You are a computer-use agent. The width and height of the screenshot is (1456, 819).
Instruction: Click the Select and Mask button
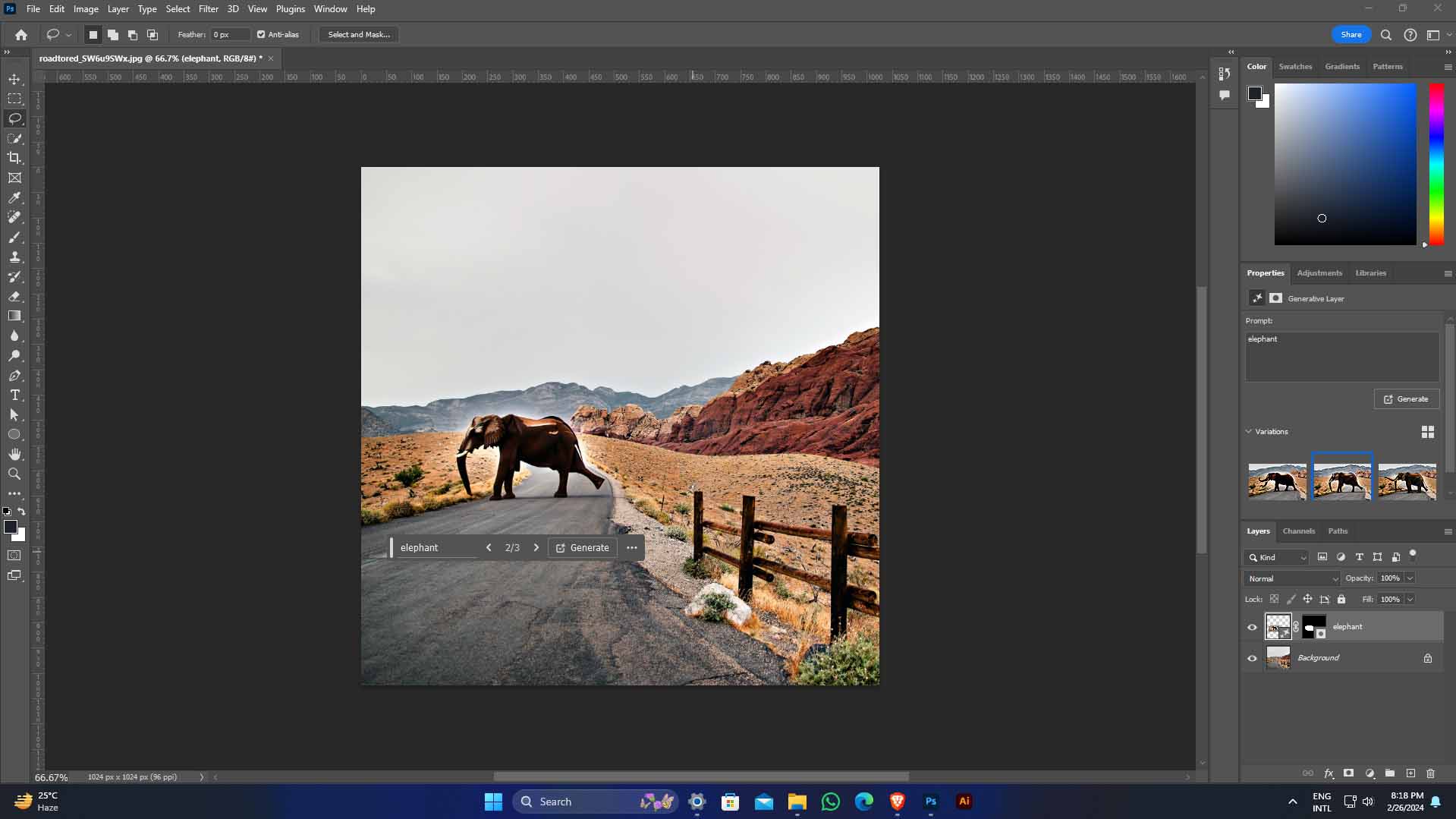(x=359, y=35)
